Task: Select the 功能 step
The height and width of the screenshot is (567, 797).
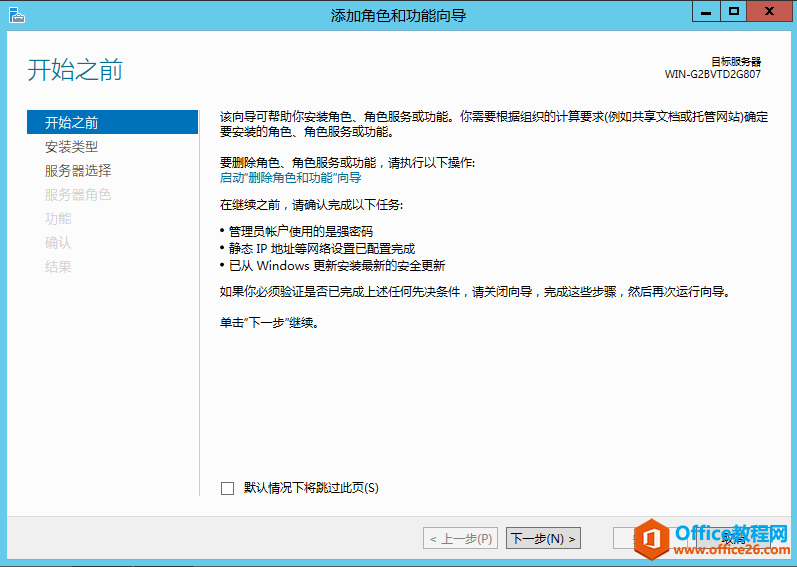Action: (x=58, y=218)
